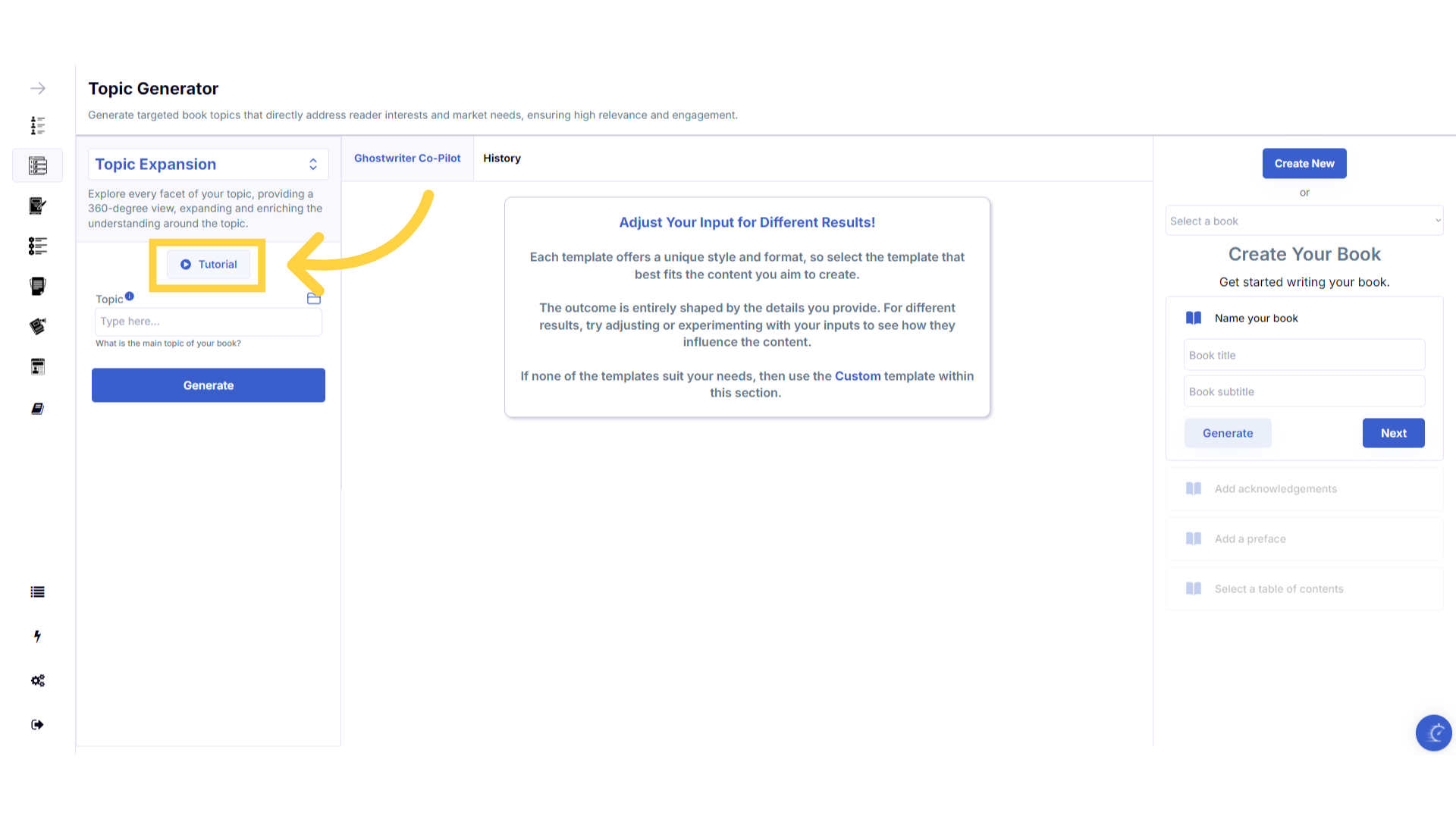Open the folder icon beside Topic field
The width and height of the screenshot is (1456, 819).
click(x=314, y=299)
